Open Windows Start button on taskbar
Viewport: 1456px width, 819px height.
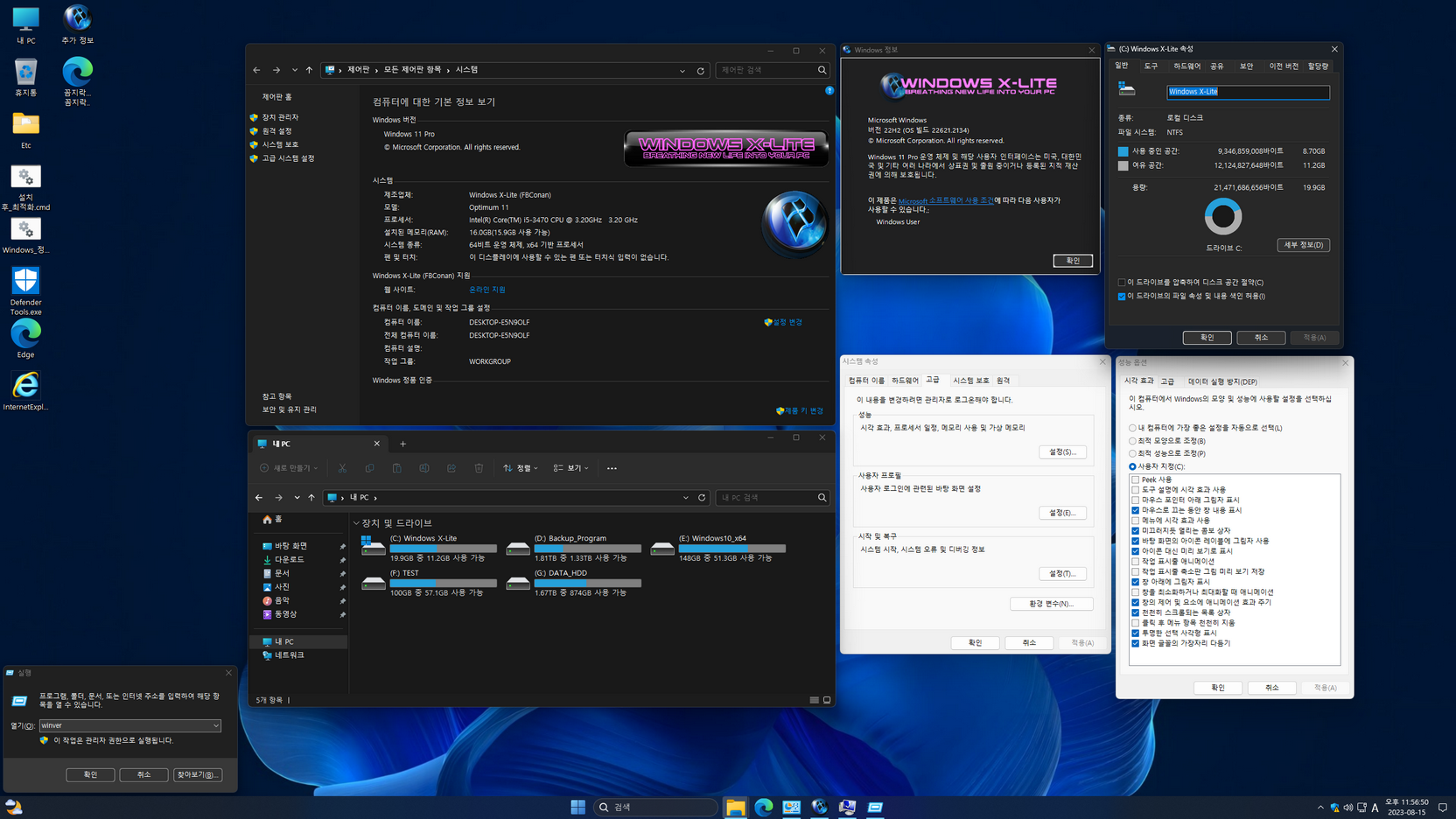click(577, 807)
